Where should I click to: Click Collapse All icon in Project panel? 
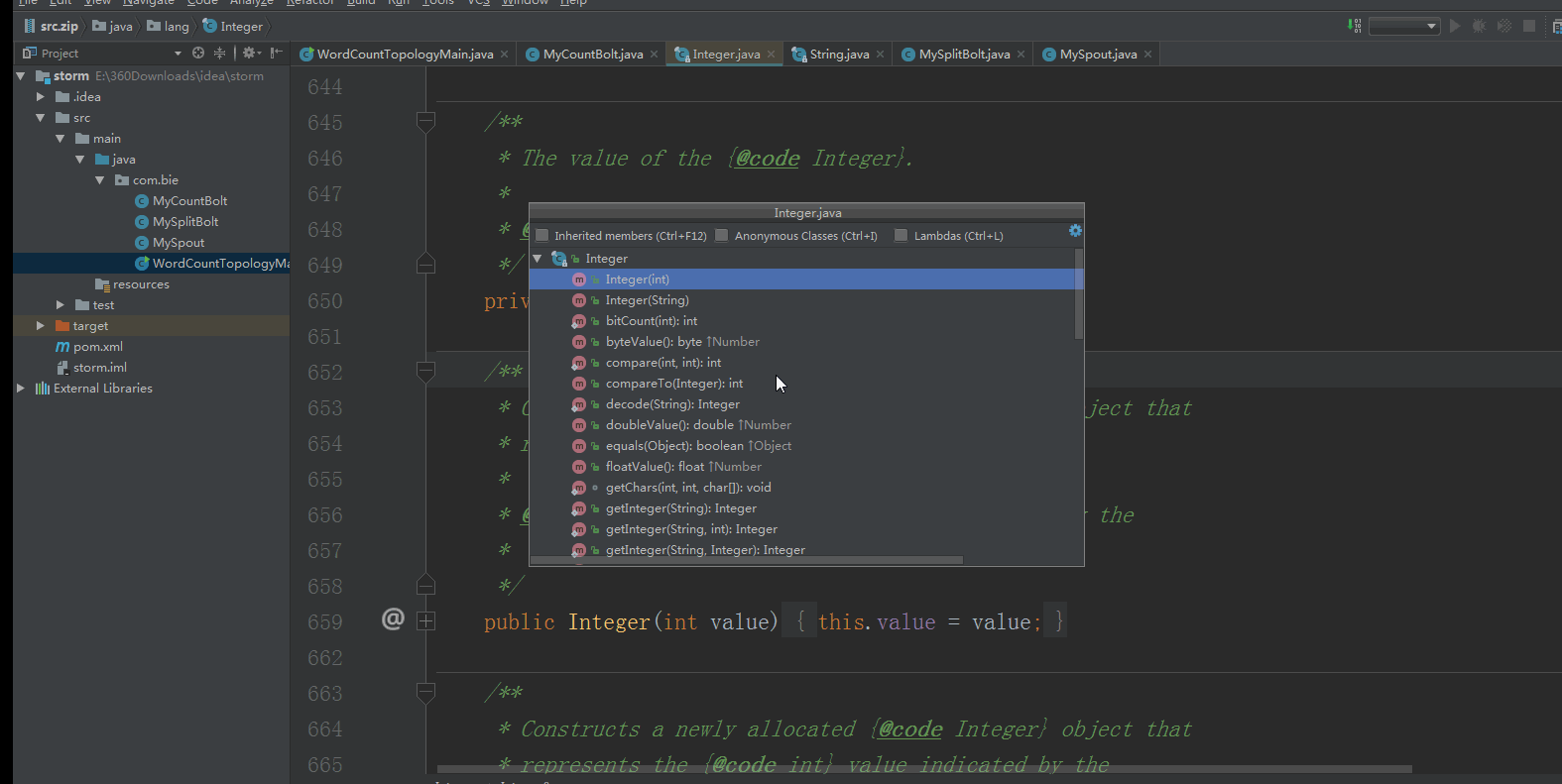219,54
